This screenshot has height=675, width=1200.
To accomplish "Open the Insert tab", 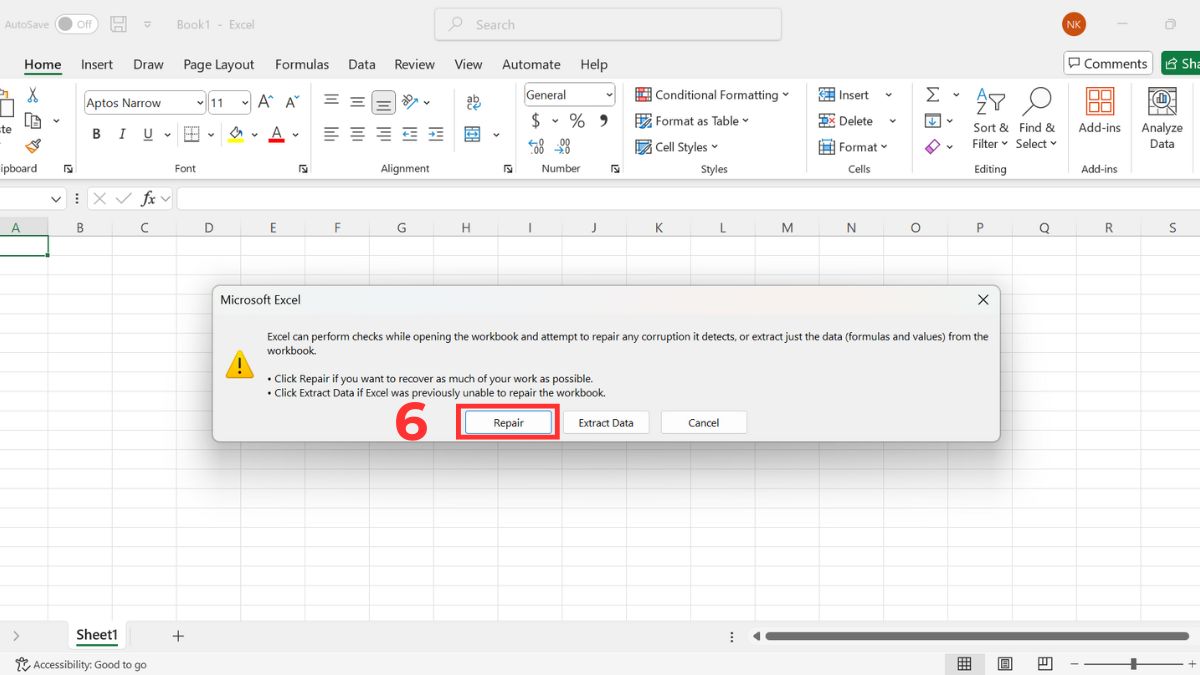I will point(97,64).
